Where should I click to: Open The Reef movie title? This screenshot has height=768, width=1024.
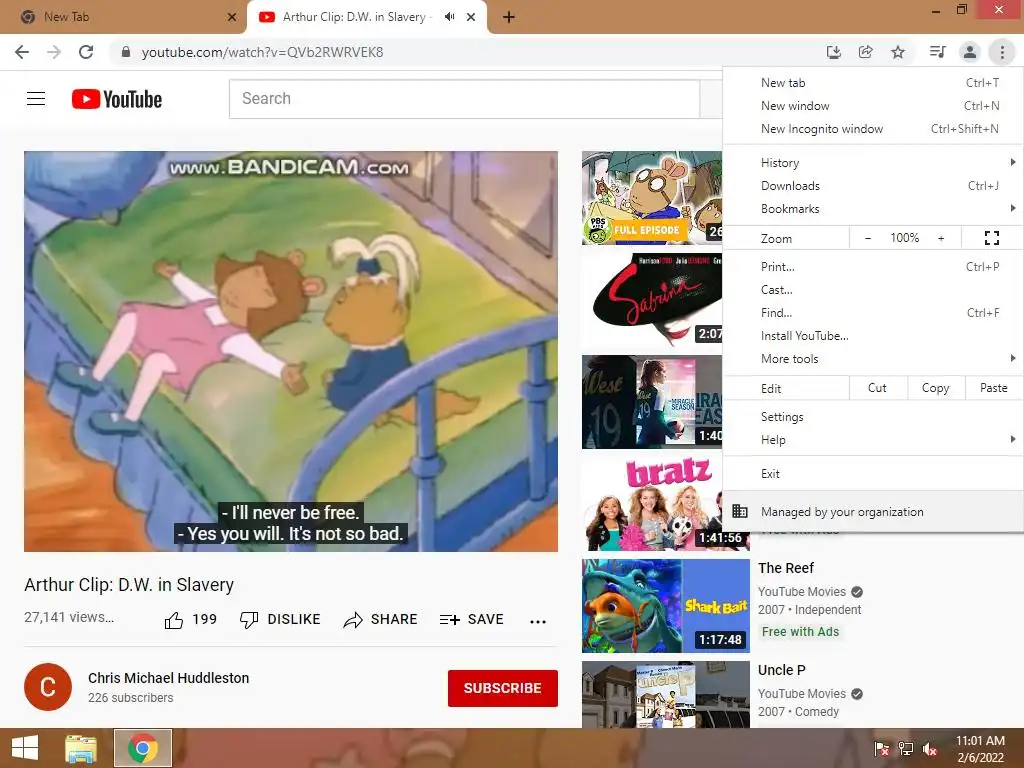[786, 568]
